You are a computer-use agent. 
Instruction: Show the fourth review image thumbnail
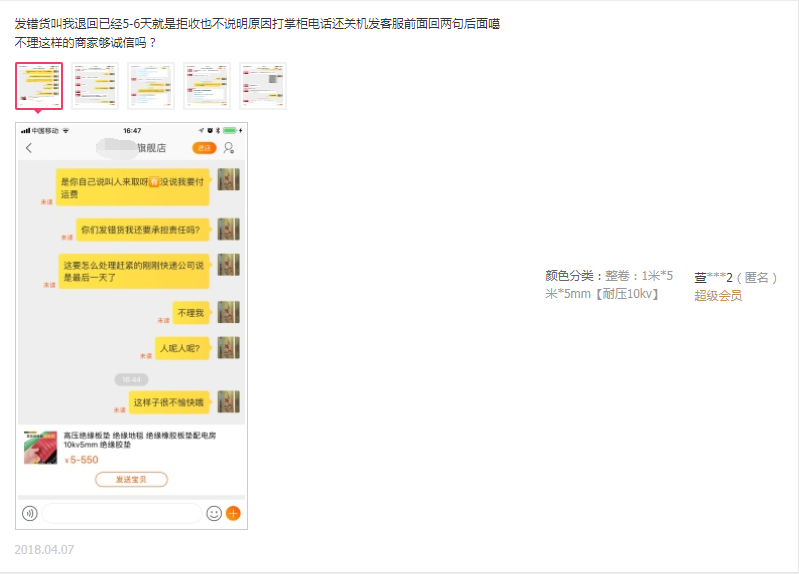207,86
